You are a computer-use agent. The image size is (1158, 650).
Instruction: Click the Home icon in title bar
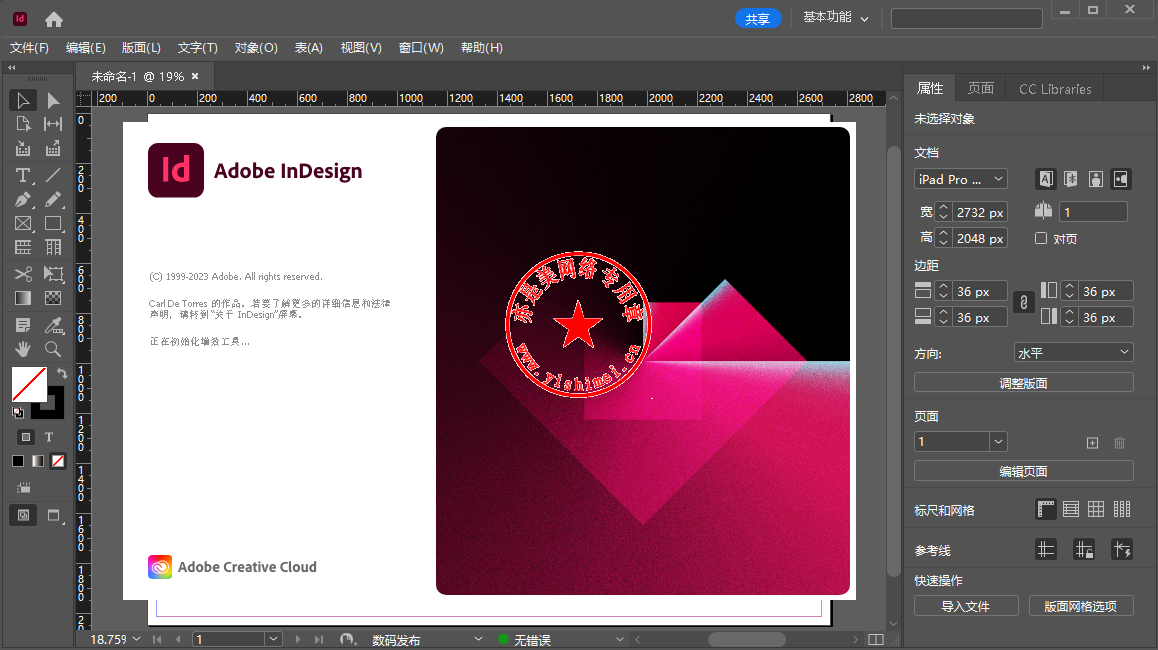[x=54, y=19]
